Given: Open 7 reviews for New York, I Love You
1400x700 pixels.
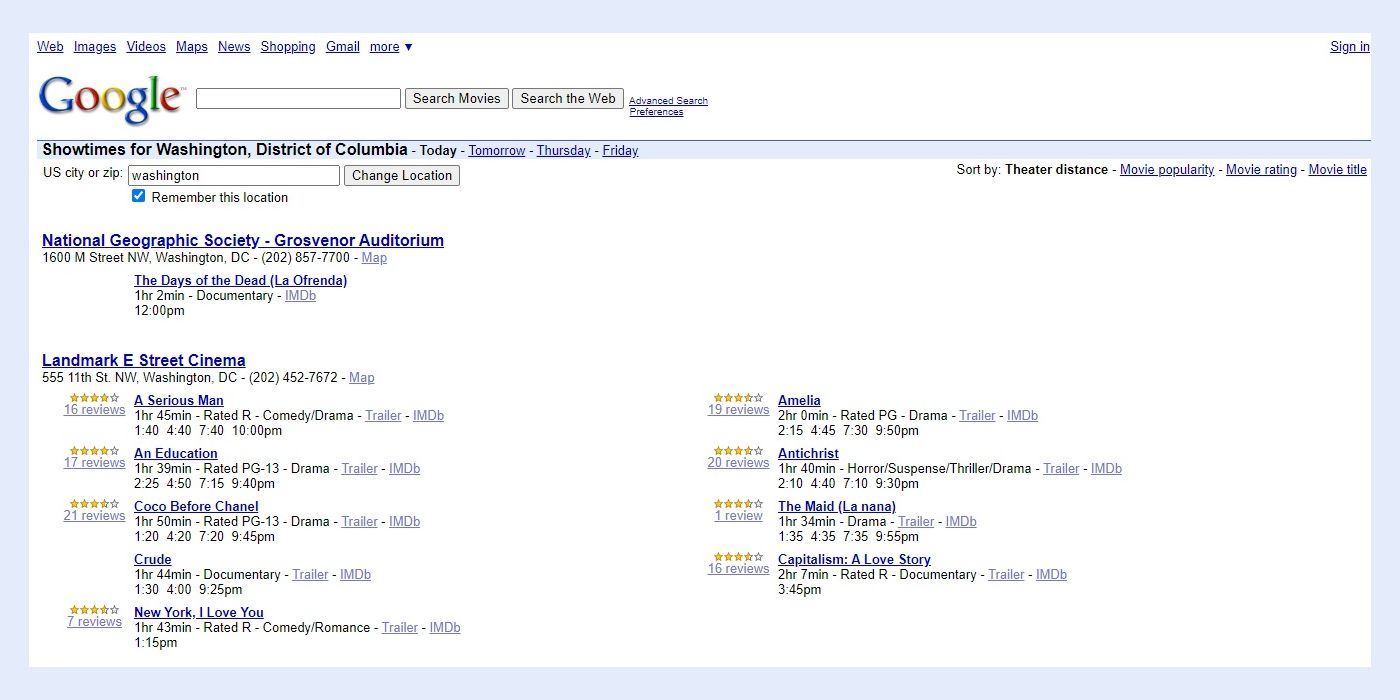Looking at the screenshot, I should [94, 622].
